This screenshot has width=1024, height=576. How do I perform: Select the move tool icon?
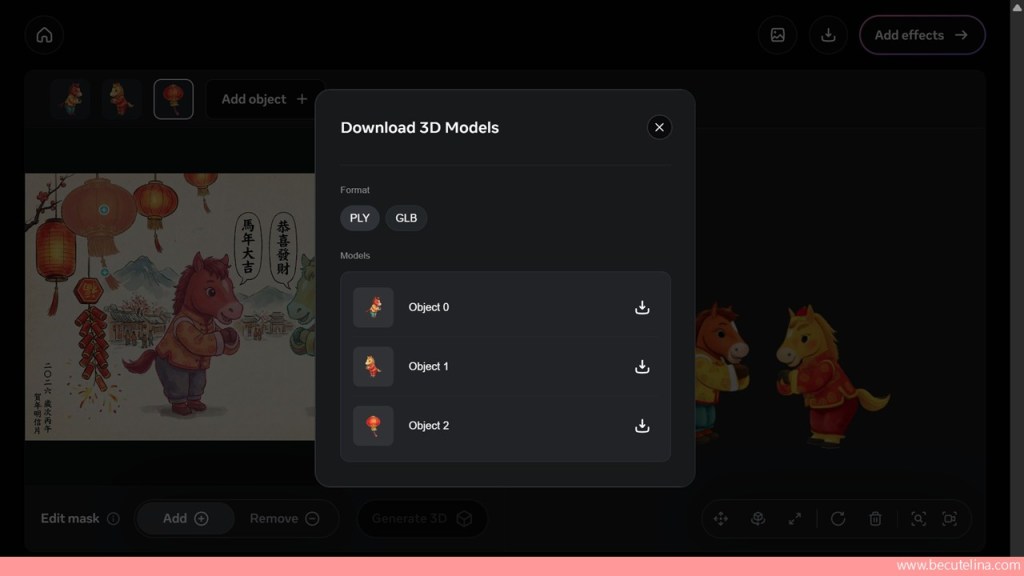click(x=720, y=518)
